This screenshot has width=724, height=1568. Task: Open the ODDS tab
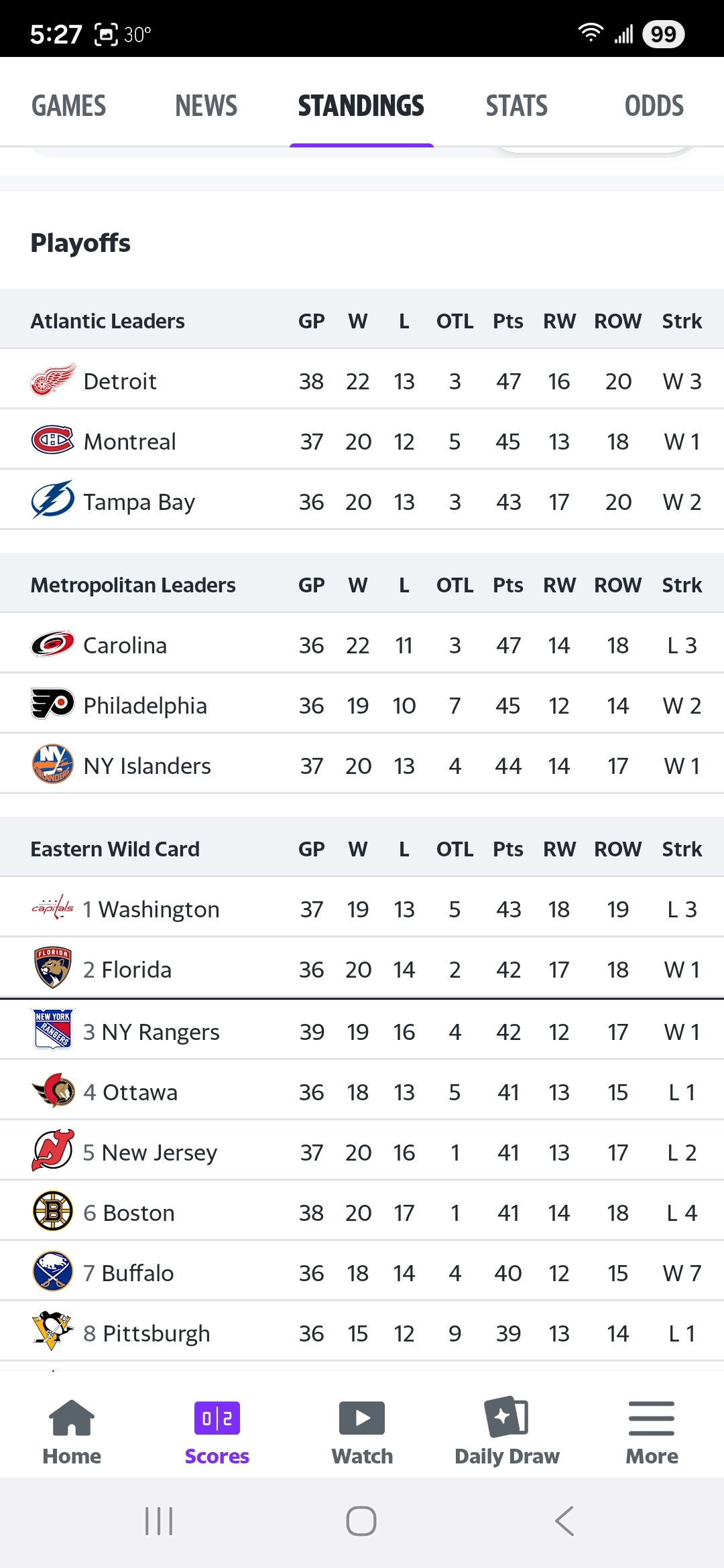[x=654, y=106]
